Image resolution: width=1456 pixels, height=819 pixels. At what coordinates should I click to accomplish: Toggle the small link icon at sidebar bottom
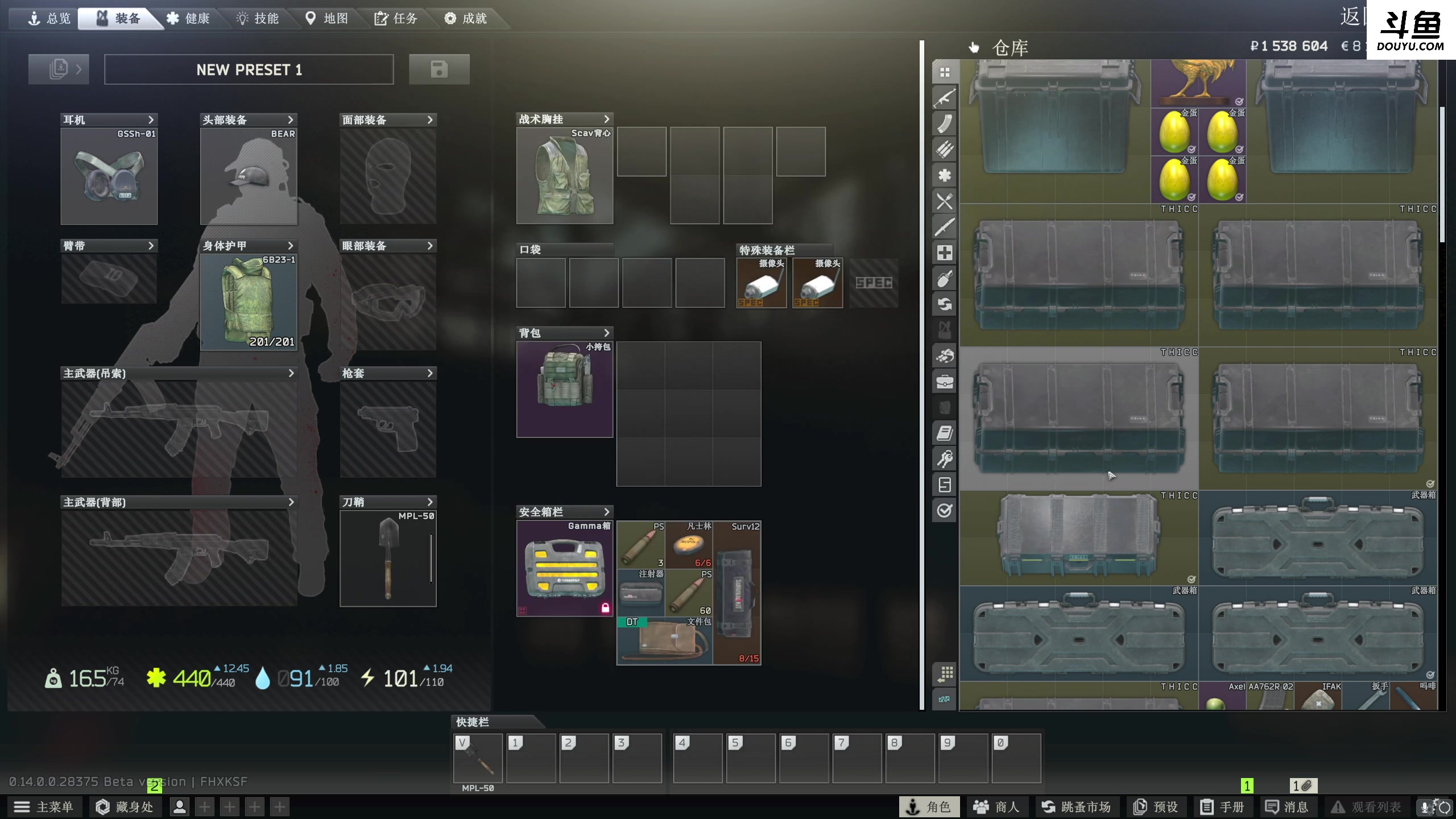tap(945, 699)
